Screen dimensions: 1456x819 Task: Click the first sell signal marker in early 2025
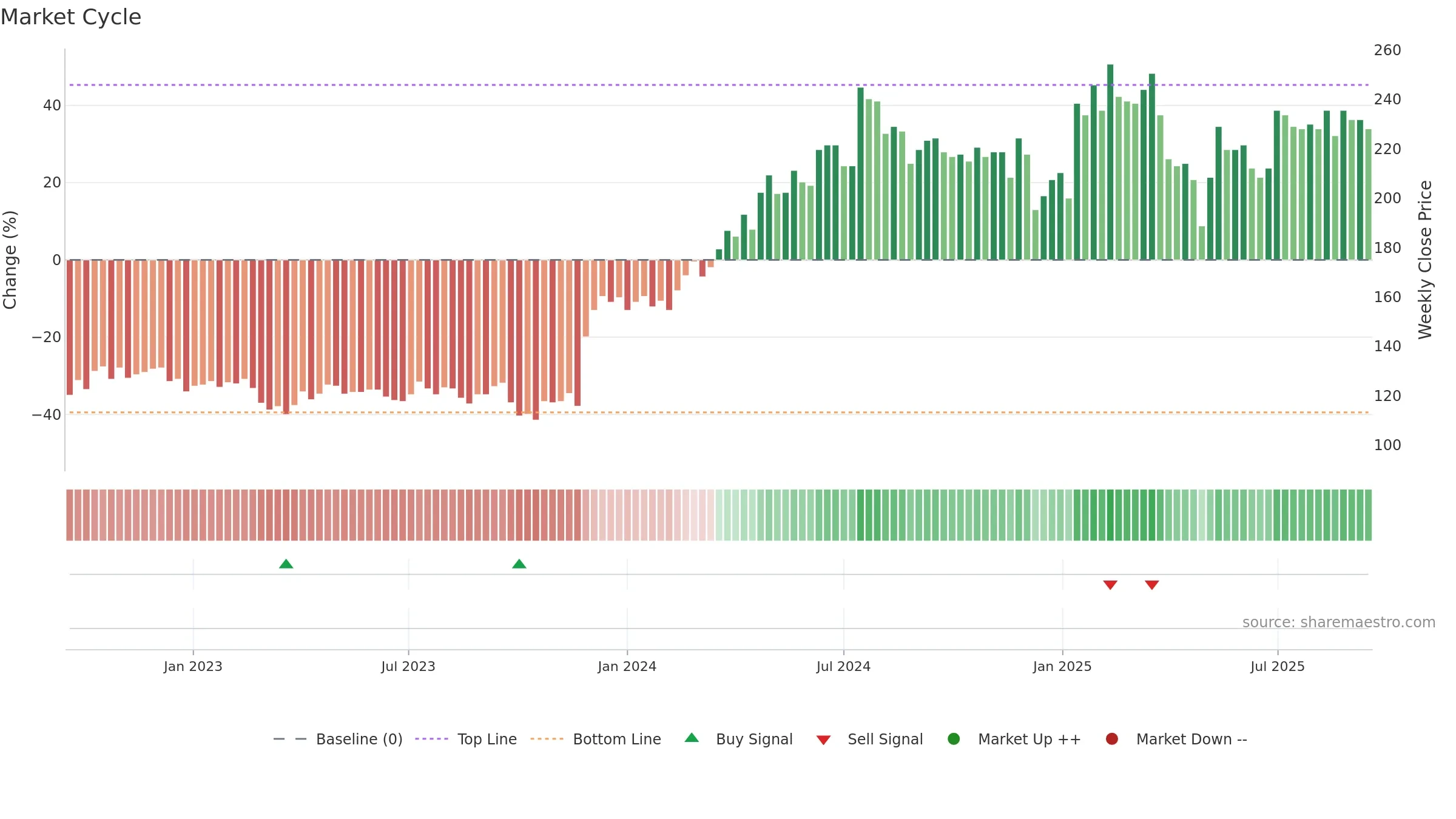tap(1110, 585)
